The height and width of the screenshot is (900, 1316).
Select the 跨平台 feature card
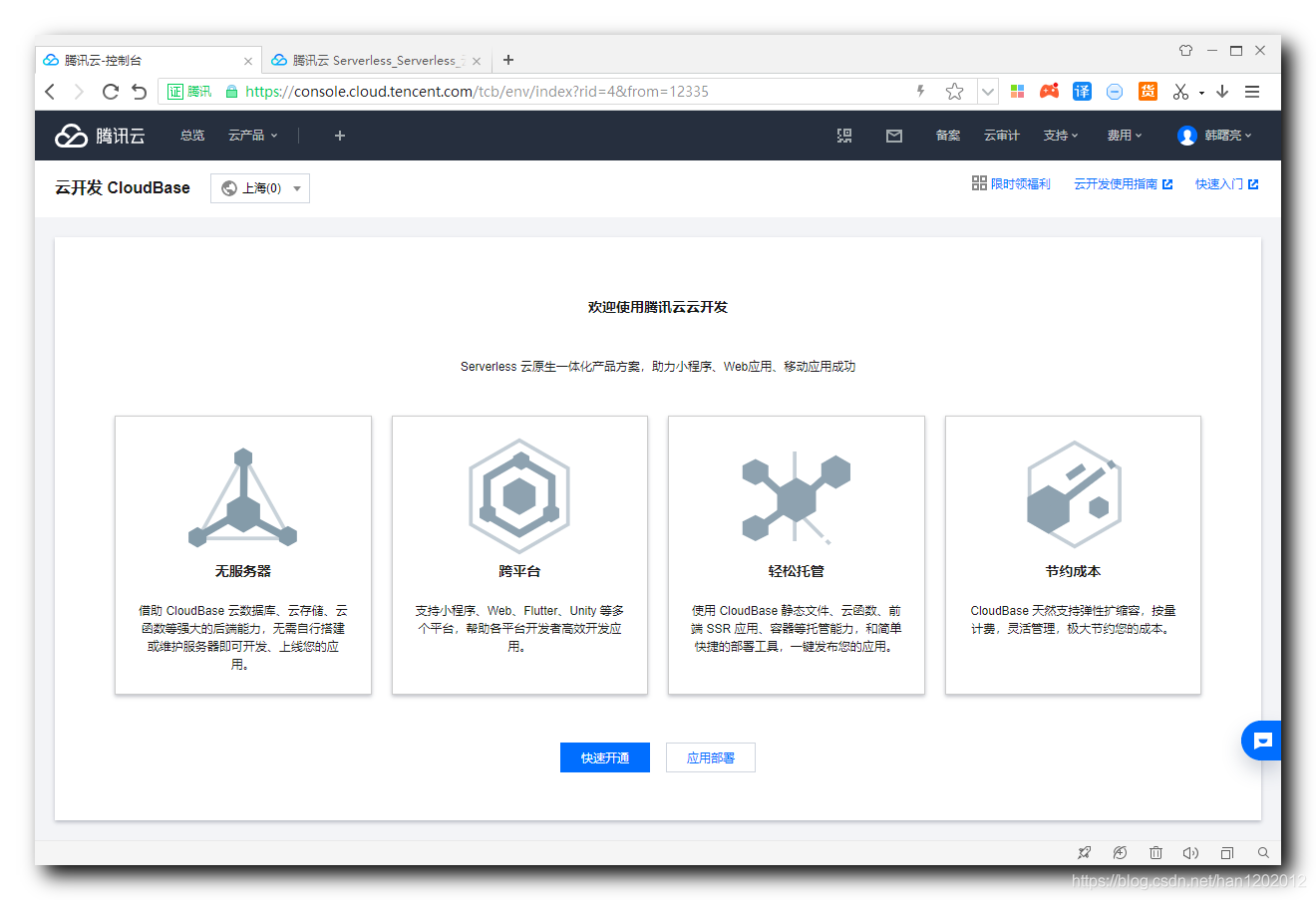519,555
